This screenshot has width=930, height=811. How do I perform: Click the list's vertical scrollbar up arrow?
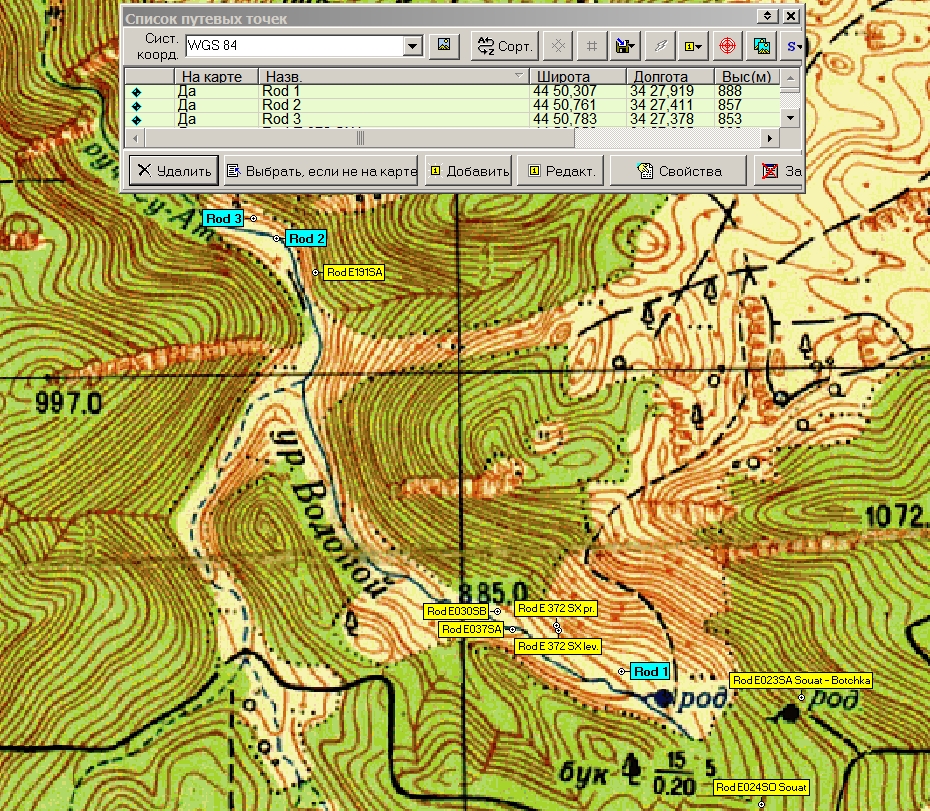coord(790,78)
